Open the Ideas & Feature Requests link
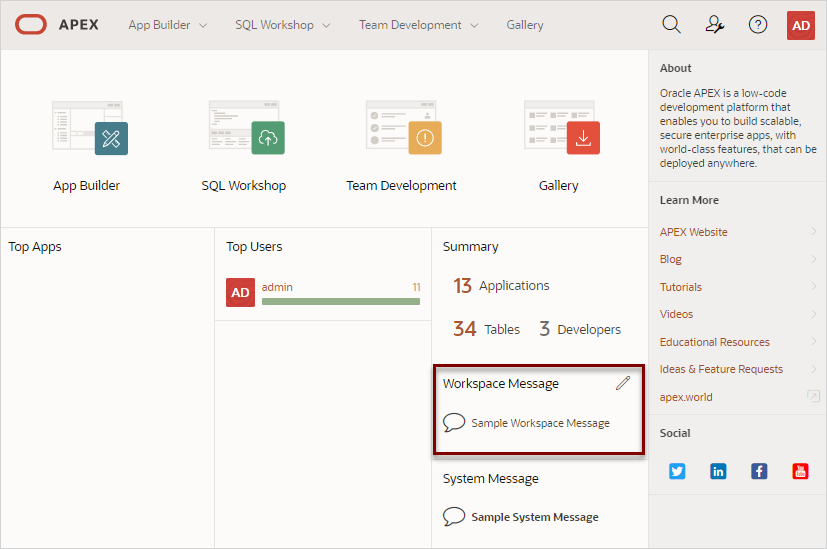Image resolution: width=827 pixels, height=549 pixels. (721, 369)
